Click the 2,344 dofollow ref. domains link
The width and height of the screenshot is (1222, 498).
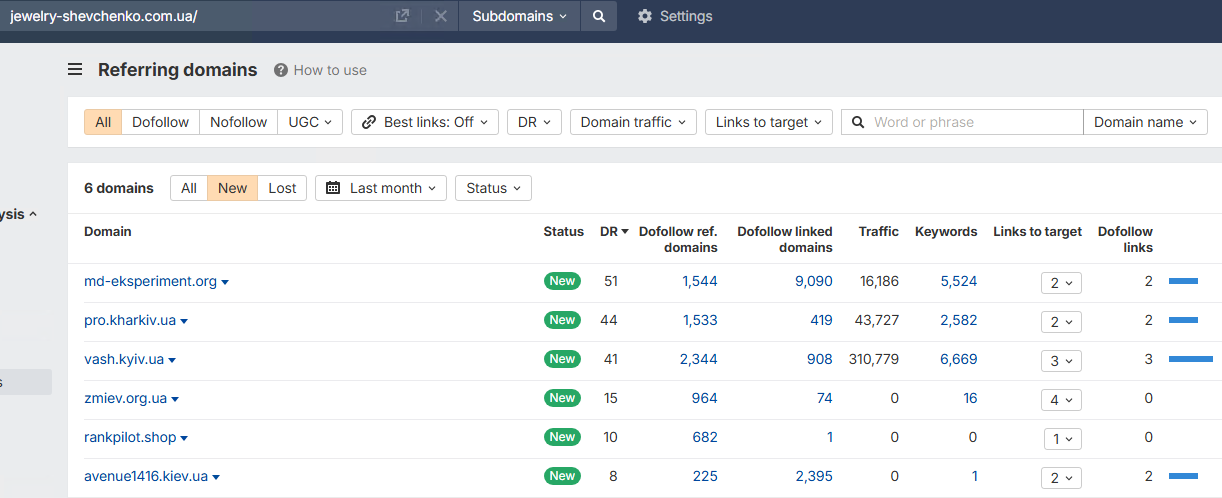(698, 359)
